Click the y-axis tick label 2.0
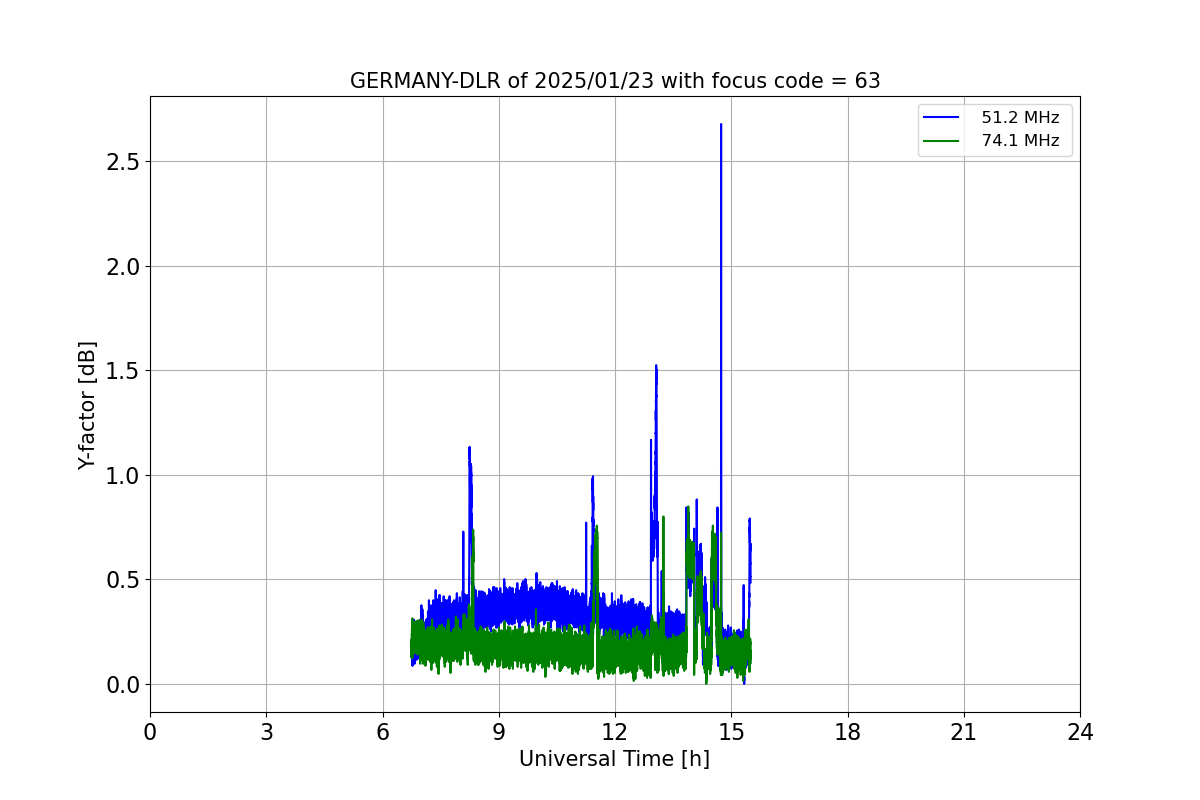 (124, 267)
